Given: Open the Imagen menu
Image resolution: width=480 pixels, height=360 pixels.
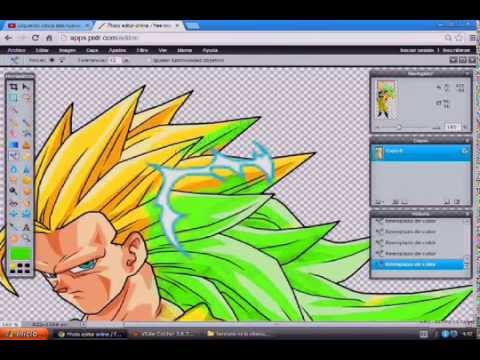Looking at the screenshot, I should [x=67, y=50].
